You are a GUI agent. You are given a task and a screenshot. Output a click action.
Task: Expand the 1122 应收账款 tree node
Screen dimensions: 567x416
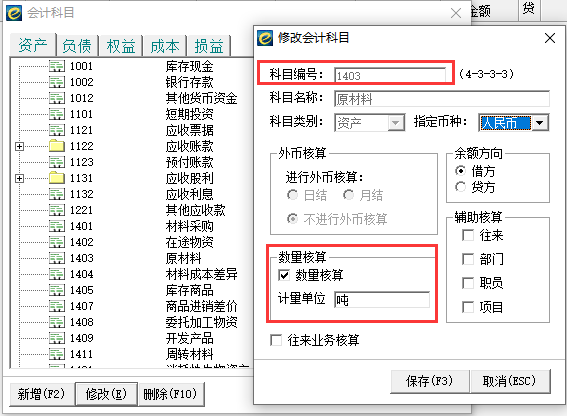[20, 146]
